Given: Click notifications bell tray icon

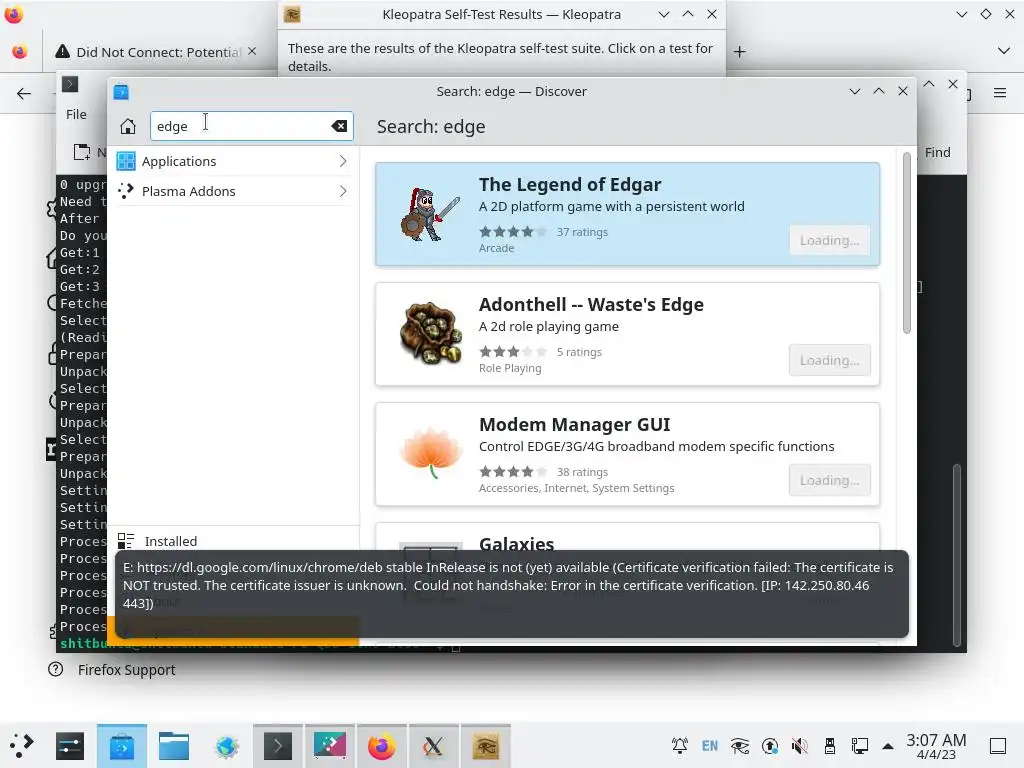Looking at the screenshot, I should 680,746.
